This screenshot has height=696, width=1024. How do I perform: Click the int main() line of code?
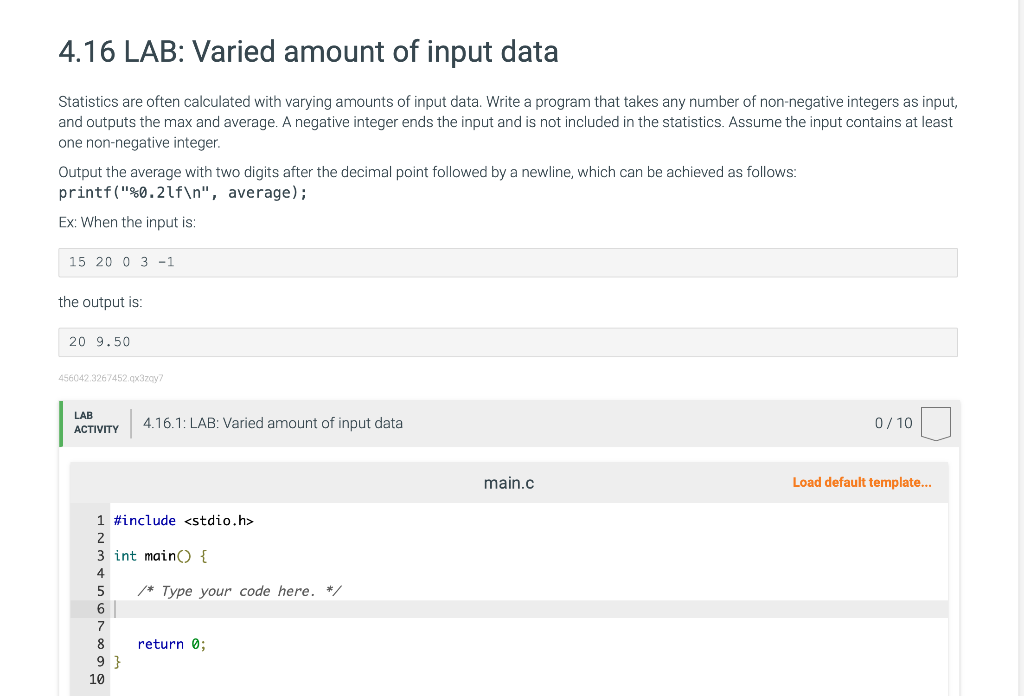pos(161,556)
